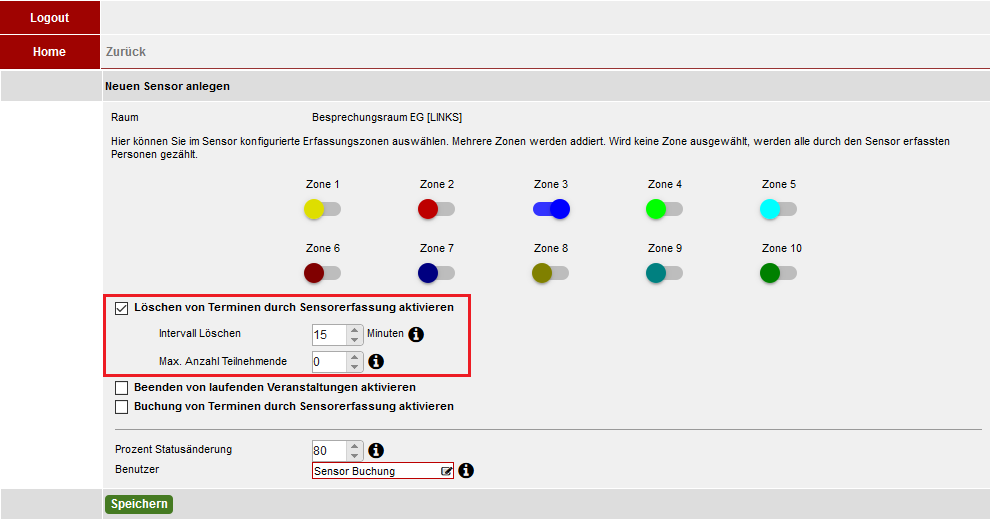991x520 pixels.
Task: Open info icon next to Minuten
Action: (416, 334)
